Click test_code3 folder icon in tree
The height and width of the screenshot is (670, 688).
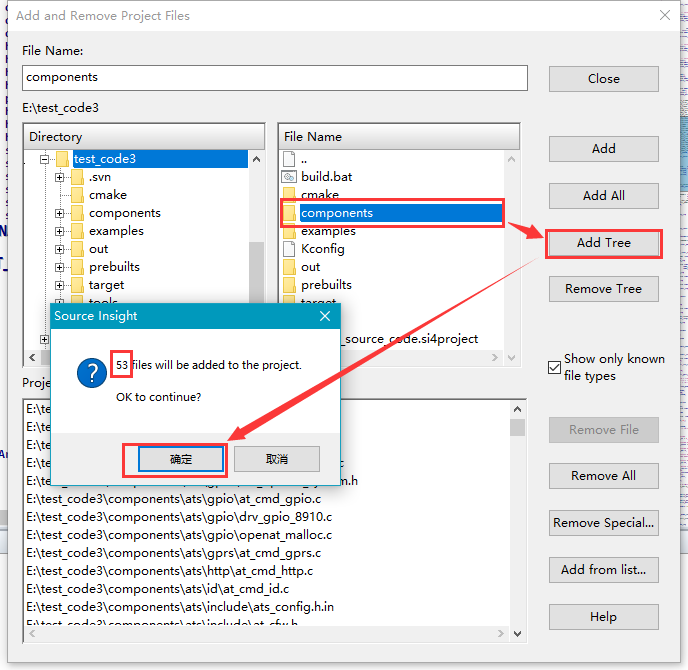point(62,159)
